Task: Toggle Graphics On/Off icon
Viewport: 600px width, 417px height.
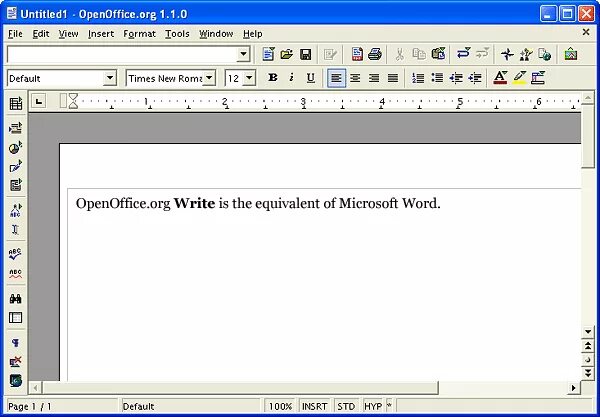Action: 16,361
